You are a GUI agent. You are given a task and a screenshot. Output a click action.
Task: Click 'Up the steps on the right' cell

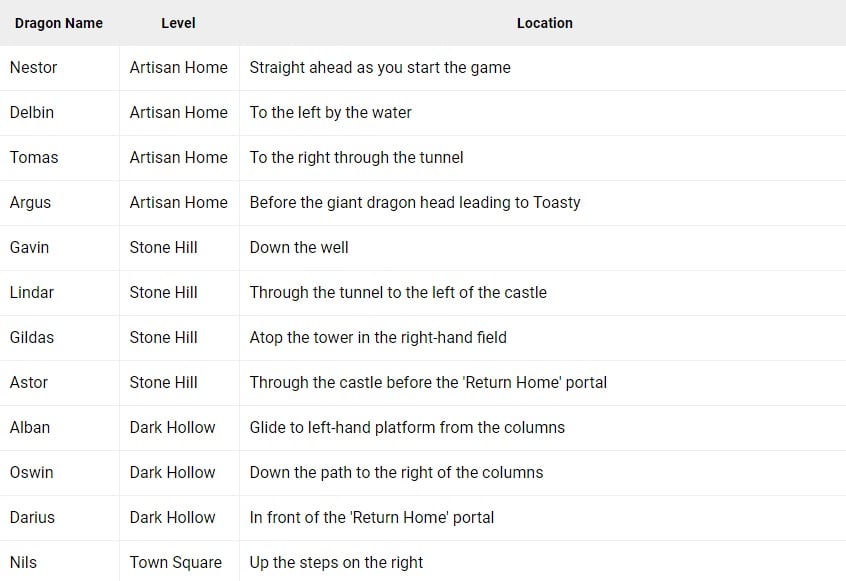[336, 563]
